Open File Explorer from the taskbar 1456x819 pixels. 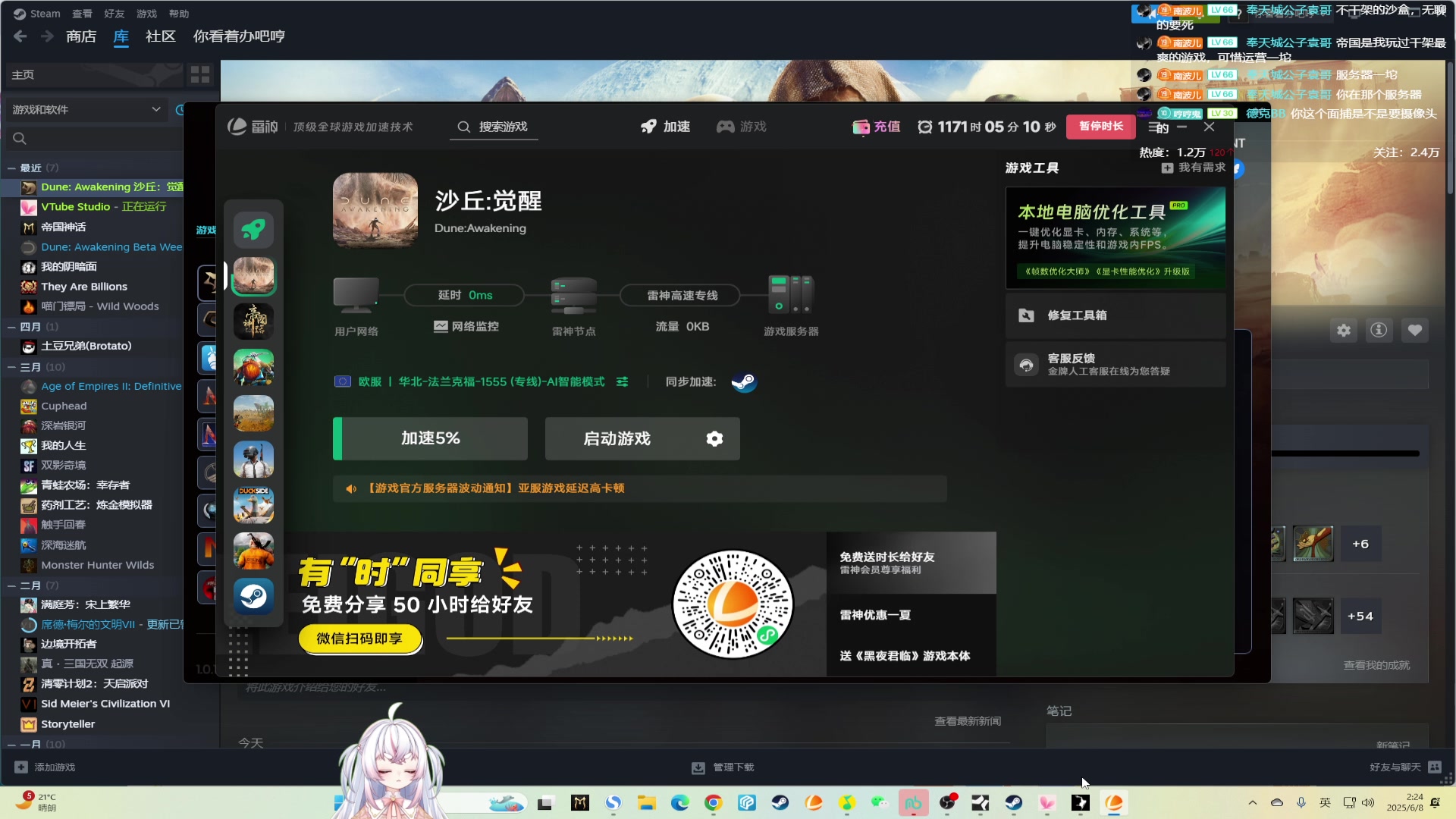click(646, 802)
